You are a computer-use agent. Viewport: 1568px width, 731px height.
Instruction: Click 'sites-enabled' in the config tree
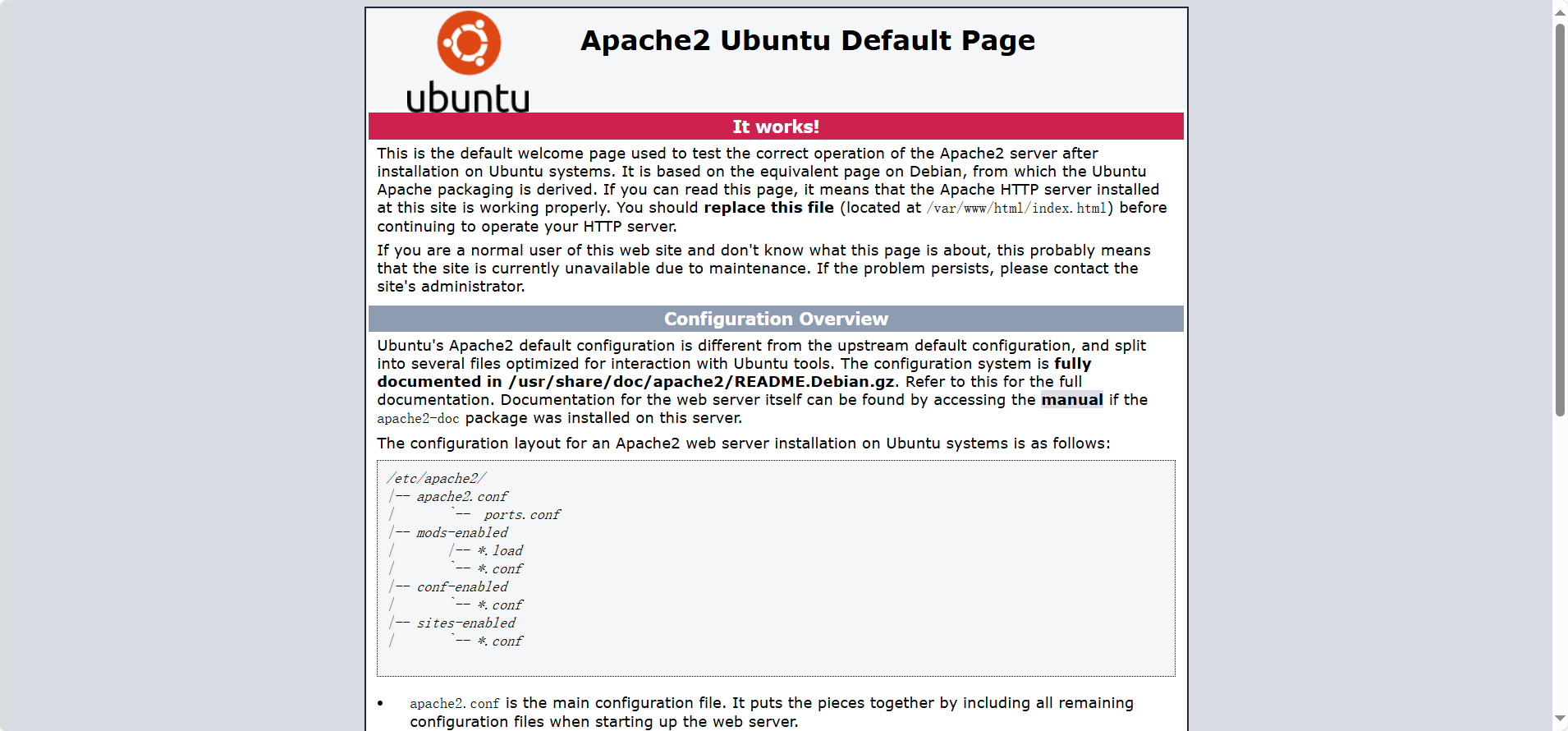465,623
